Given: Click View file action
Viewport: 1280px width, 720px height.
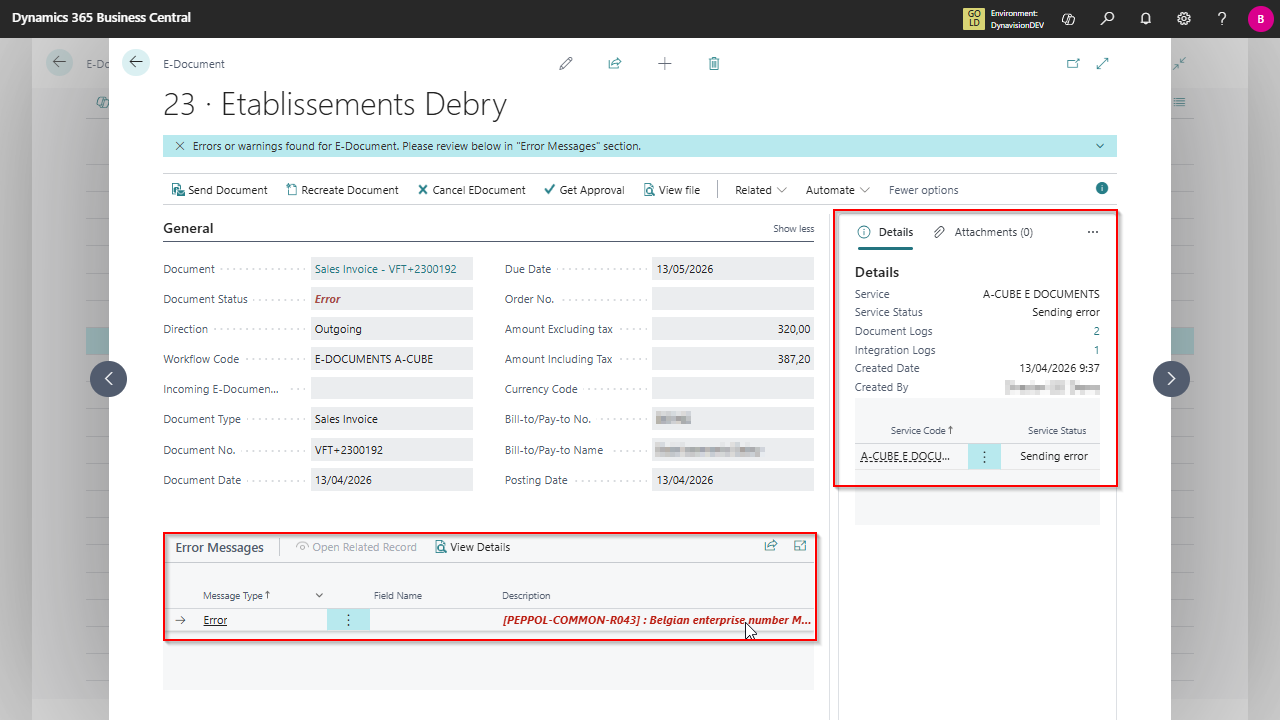Looking at the screenshot, I should click(x=671, y=190).
